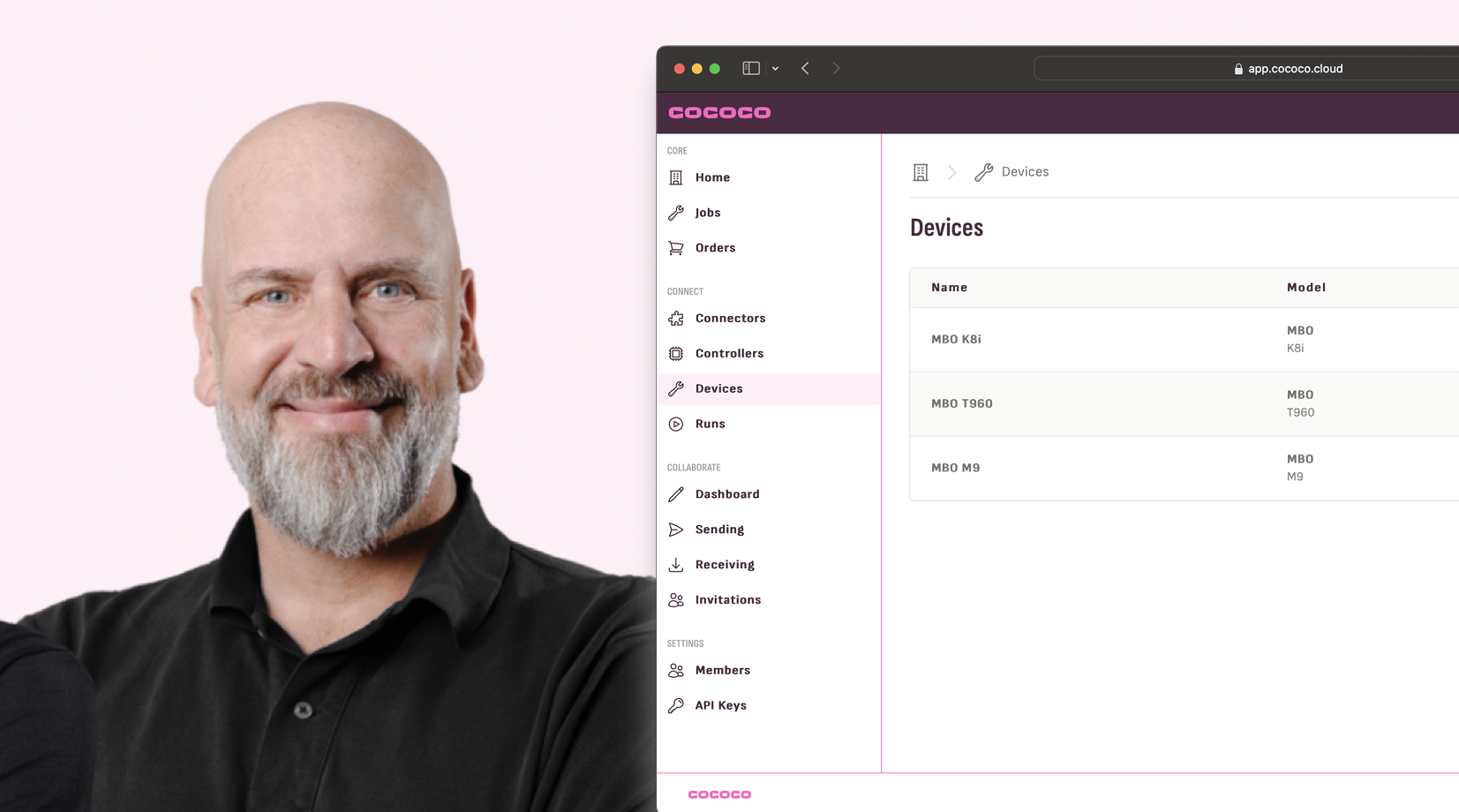Open Orders via the shopping cart icon

[675, 247]
